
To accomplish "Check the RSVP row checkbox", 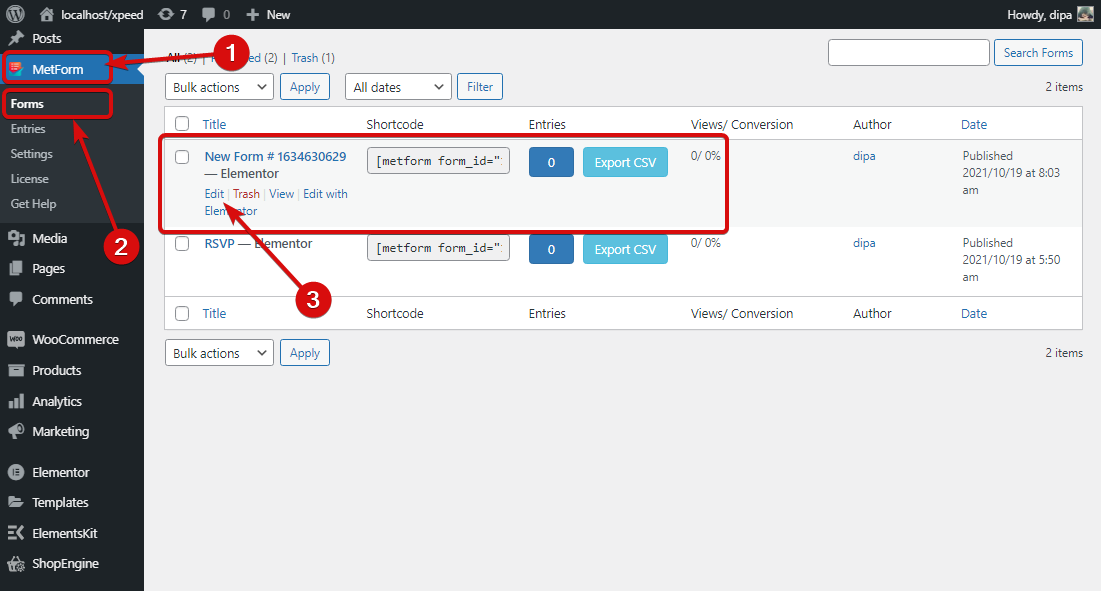I will click(182, 244).
